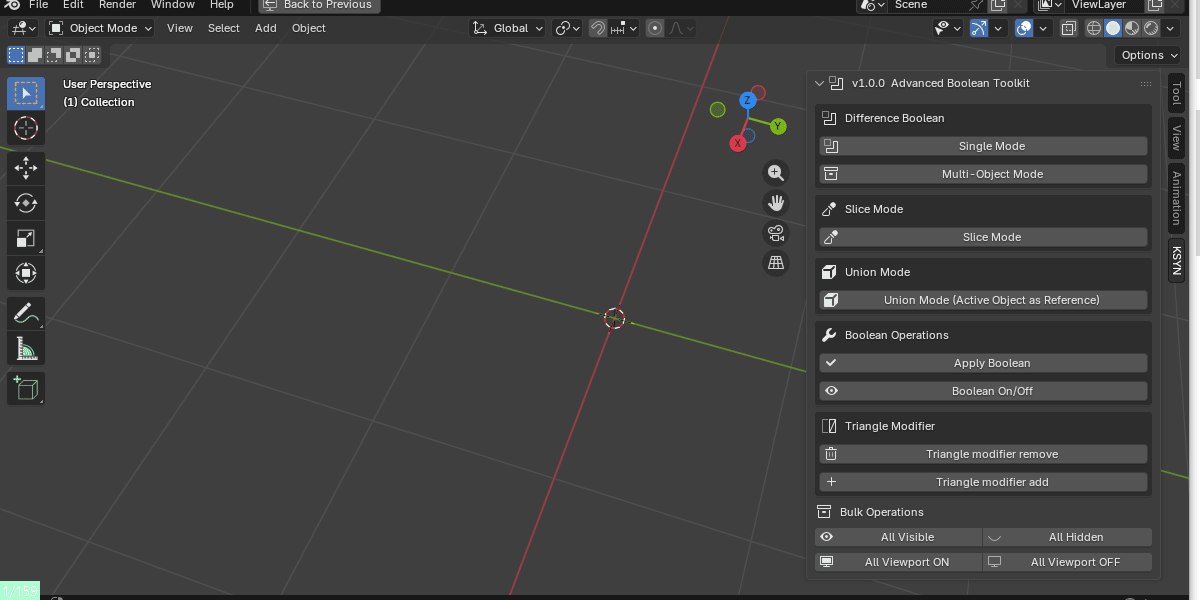The image size is (1200, 600).
Task: Open the pivot point dropdown
Action: pyautogui.click(x=568, y=28)
